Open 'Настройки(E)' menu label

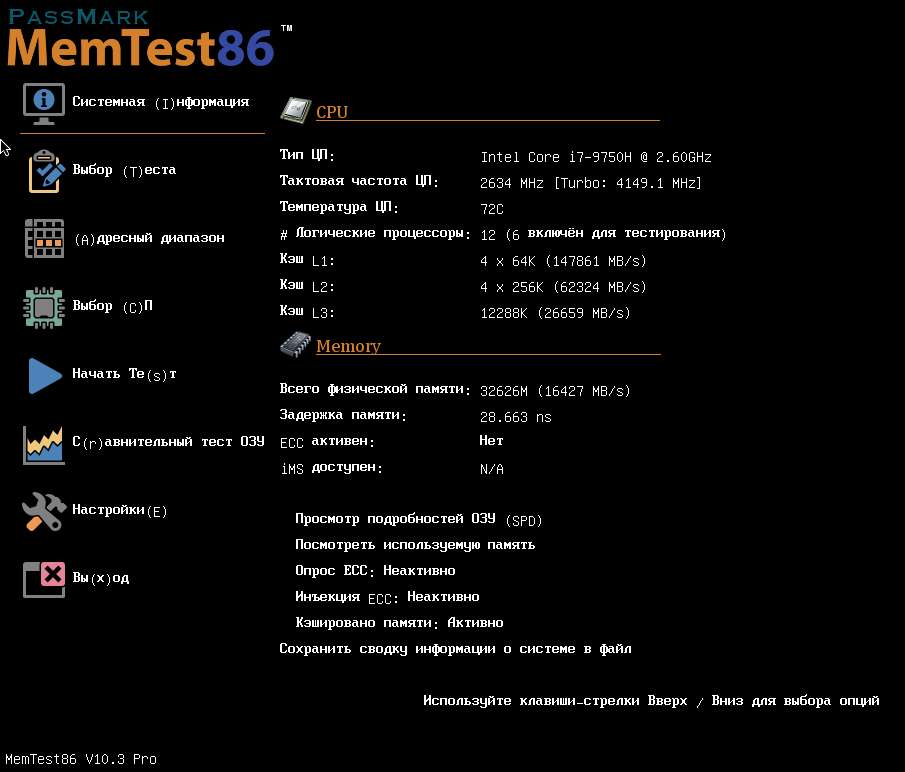pos(119,511)
